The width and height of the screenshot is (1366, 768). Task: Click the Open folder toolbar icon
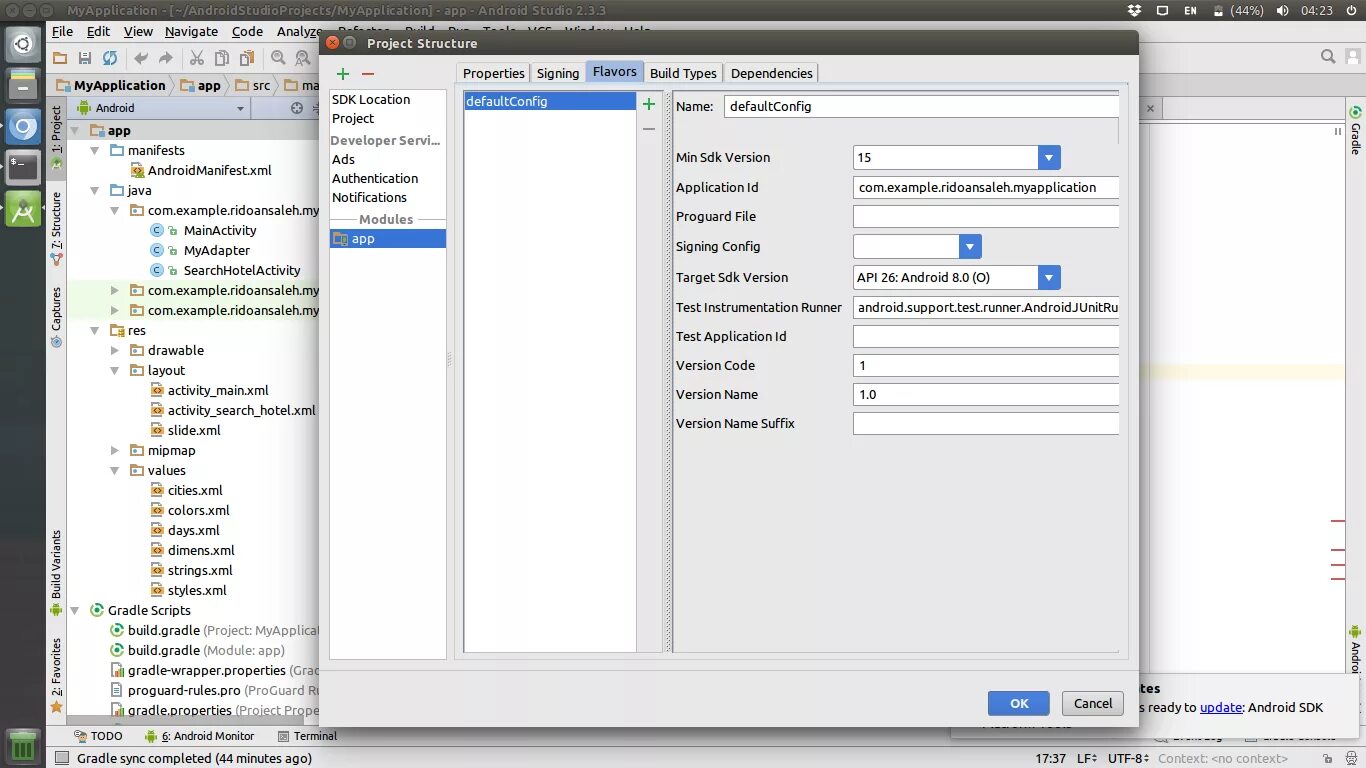(60, 59)
